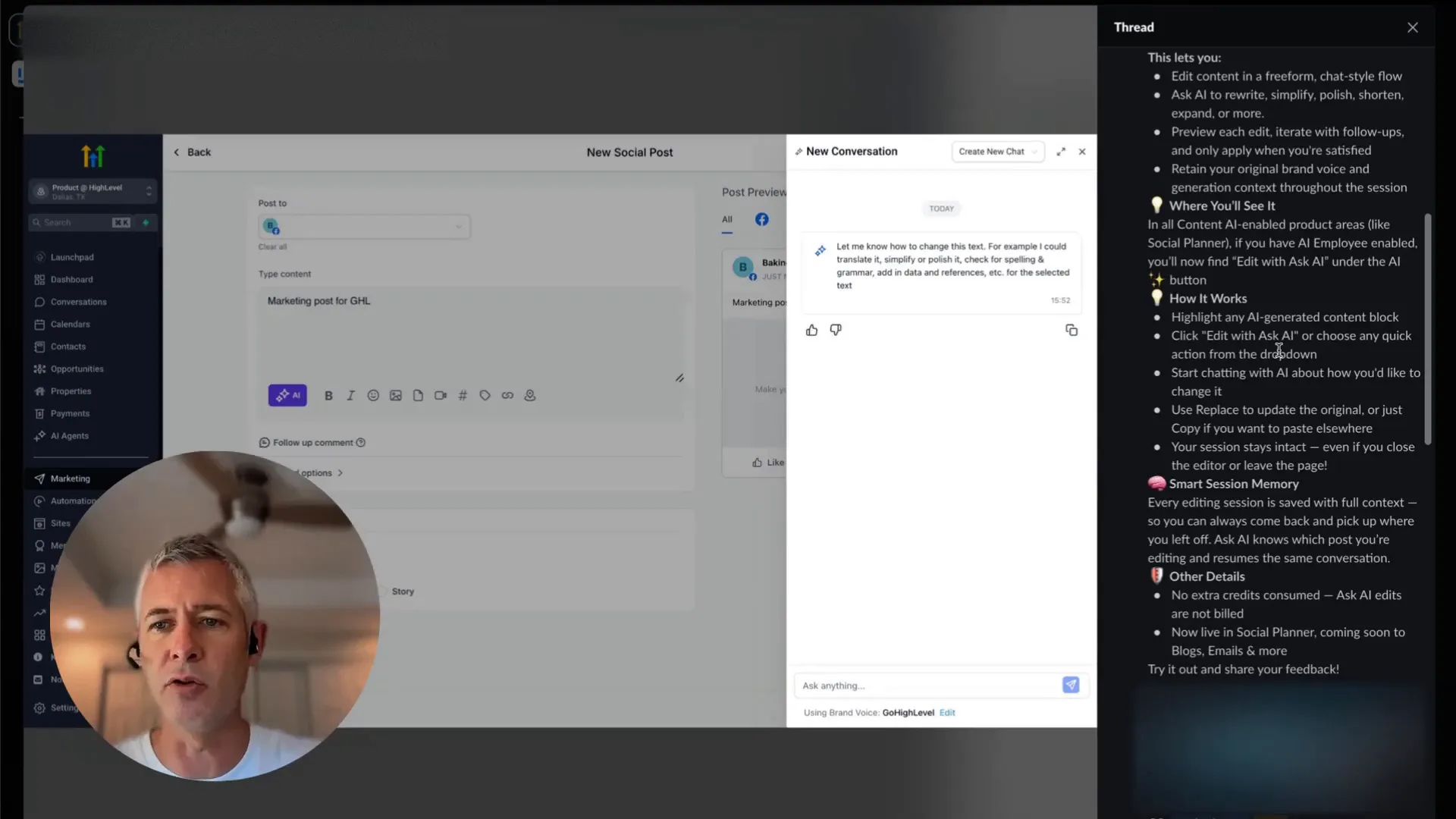Open the Product @ HighLevel account switcher

[x=93, y=191]
